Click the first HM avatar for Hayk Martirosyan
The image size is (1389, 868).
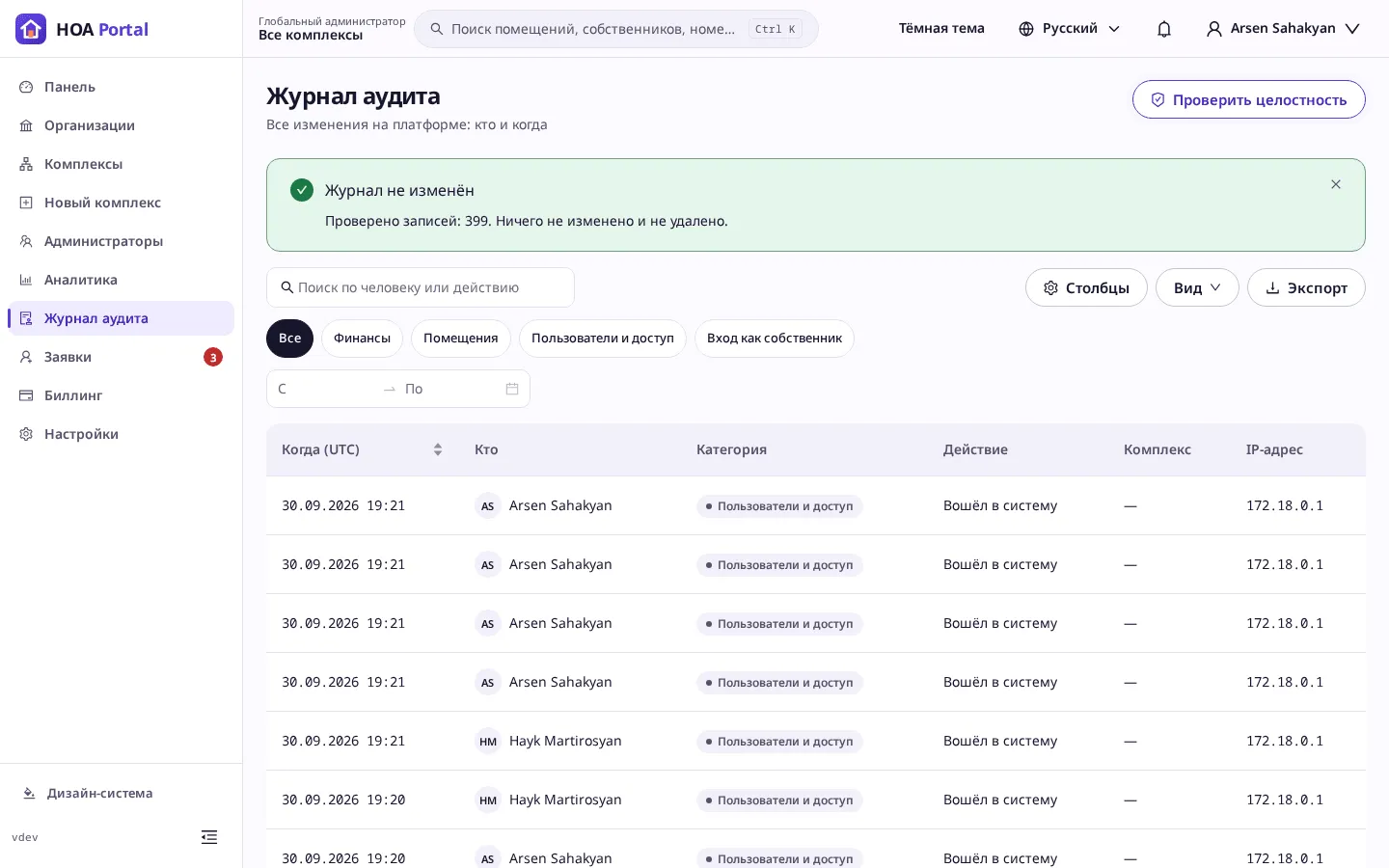488,741
